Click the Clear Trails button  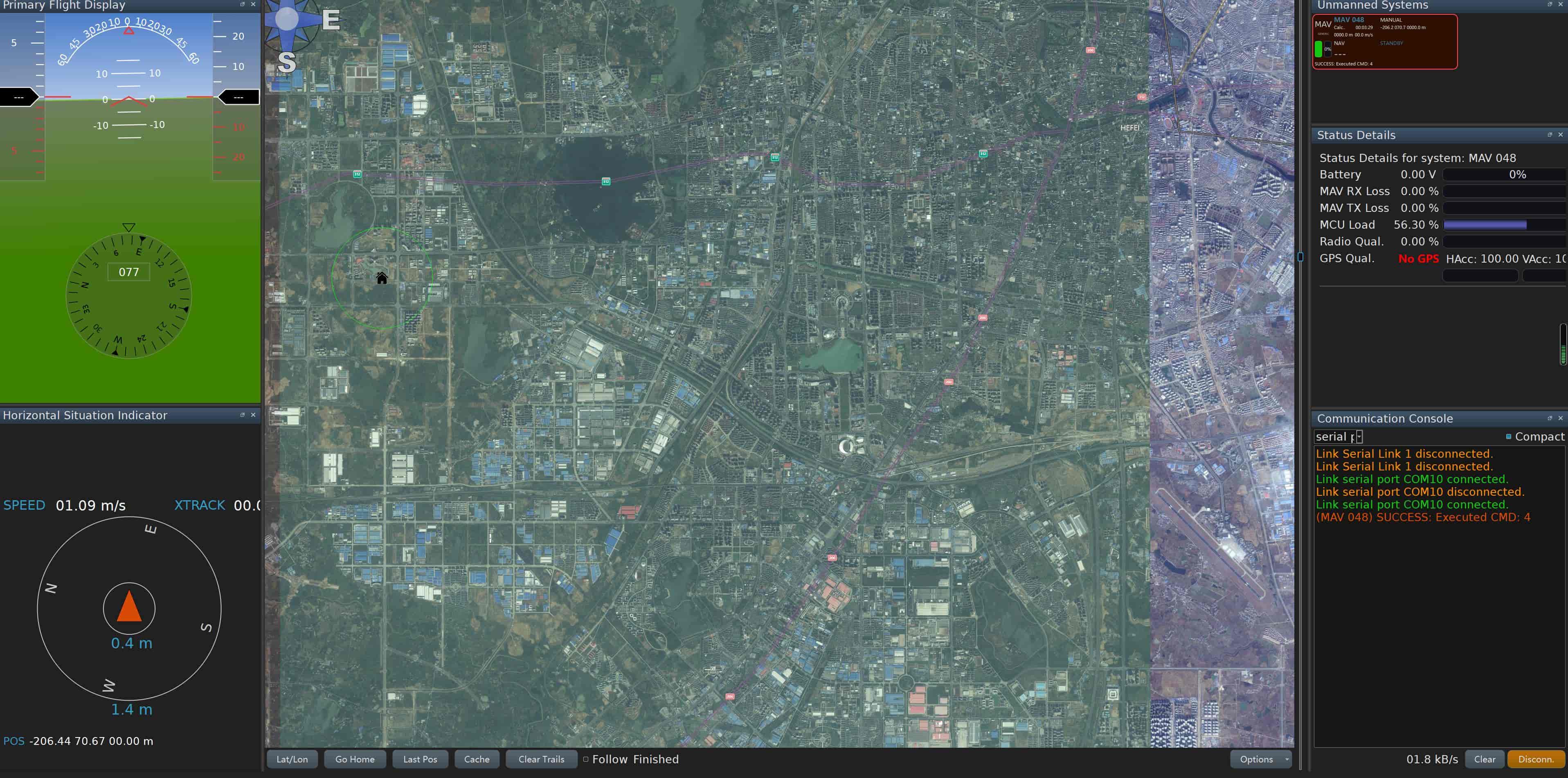coord(540,759)
